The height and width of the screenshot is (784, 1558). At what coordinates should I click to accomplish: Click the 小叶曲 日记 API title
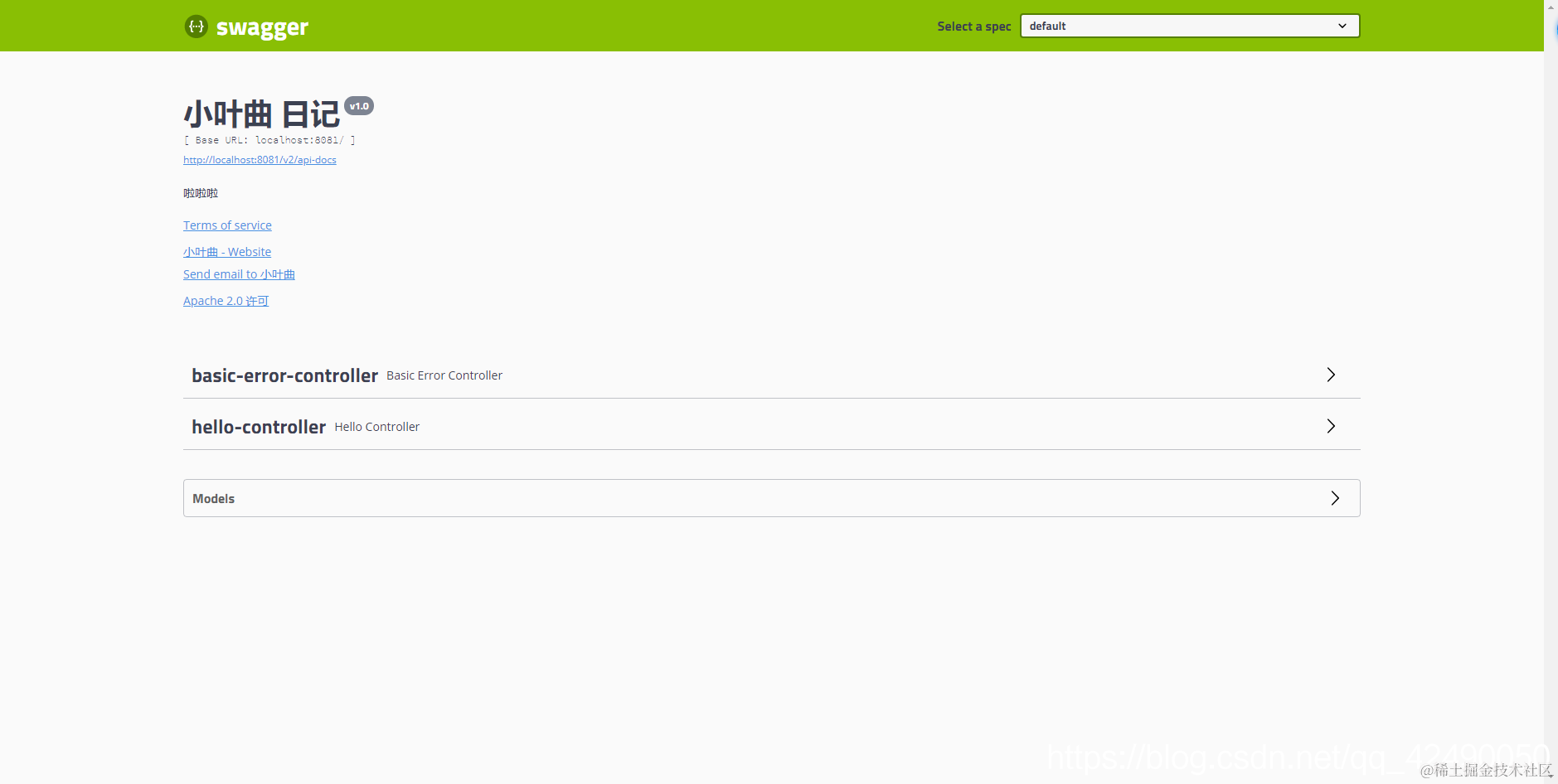261,114
